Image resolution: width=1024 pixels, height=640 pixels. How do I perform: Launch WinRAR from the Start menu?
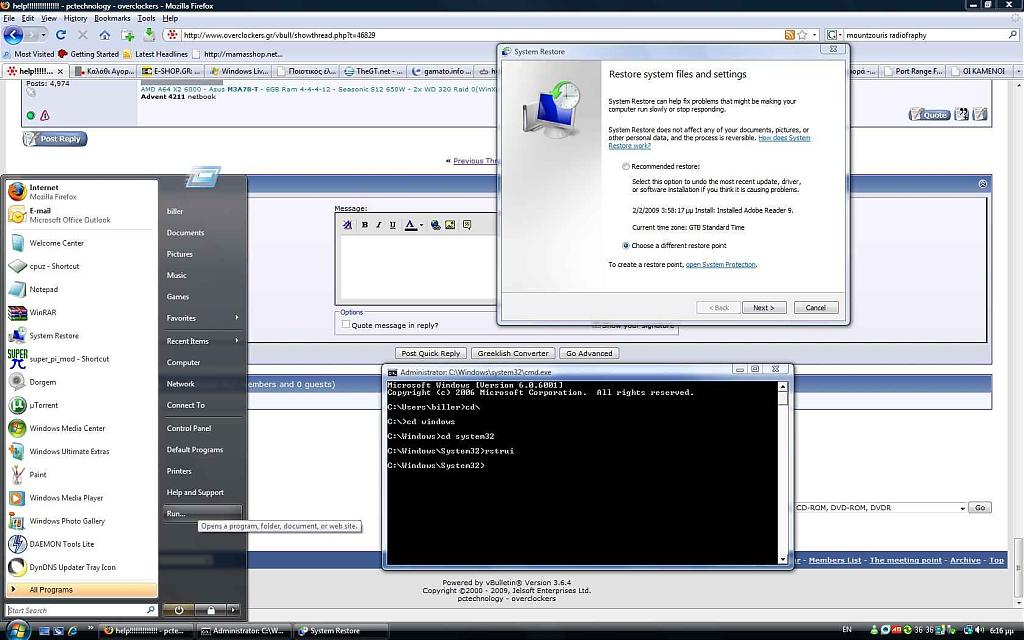(x=82, y=312)
